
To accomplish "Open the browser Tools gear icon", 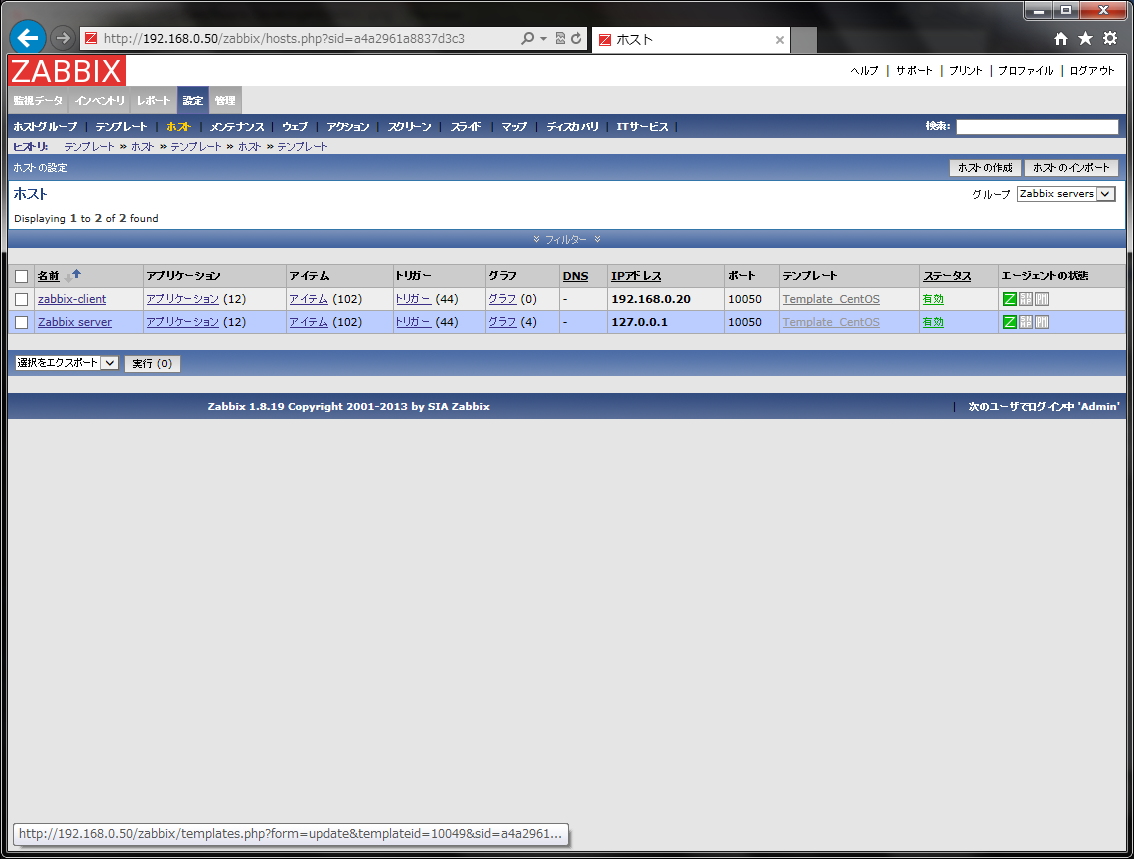I will (1110, 38).
